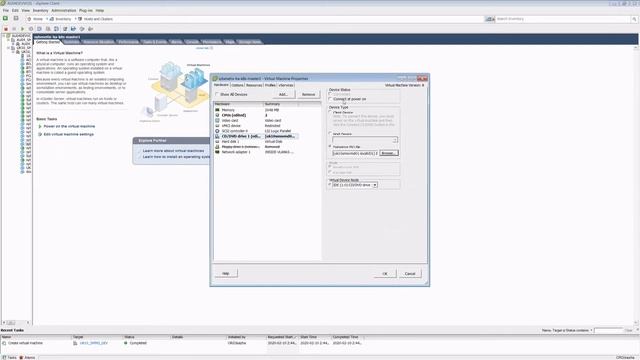Viewport: 640px width, 360px height.
Task: Click the Datastore ISO file path field
Action: click(x=355, y=153)
